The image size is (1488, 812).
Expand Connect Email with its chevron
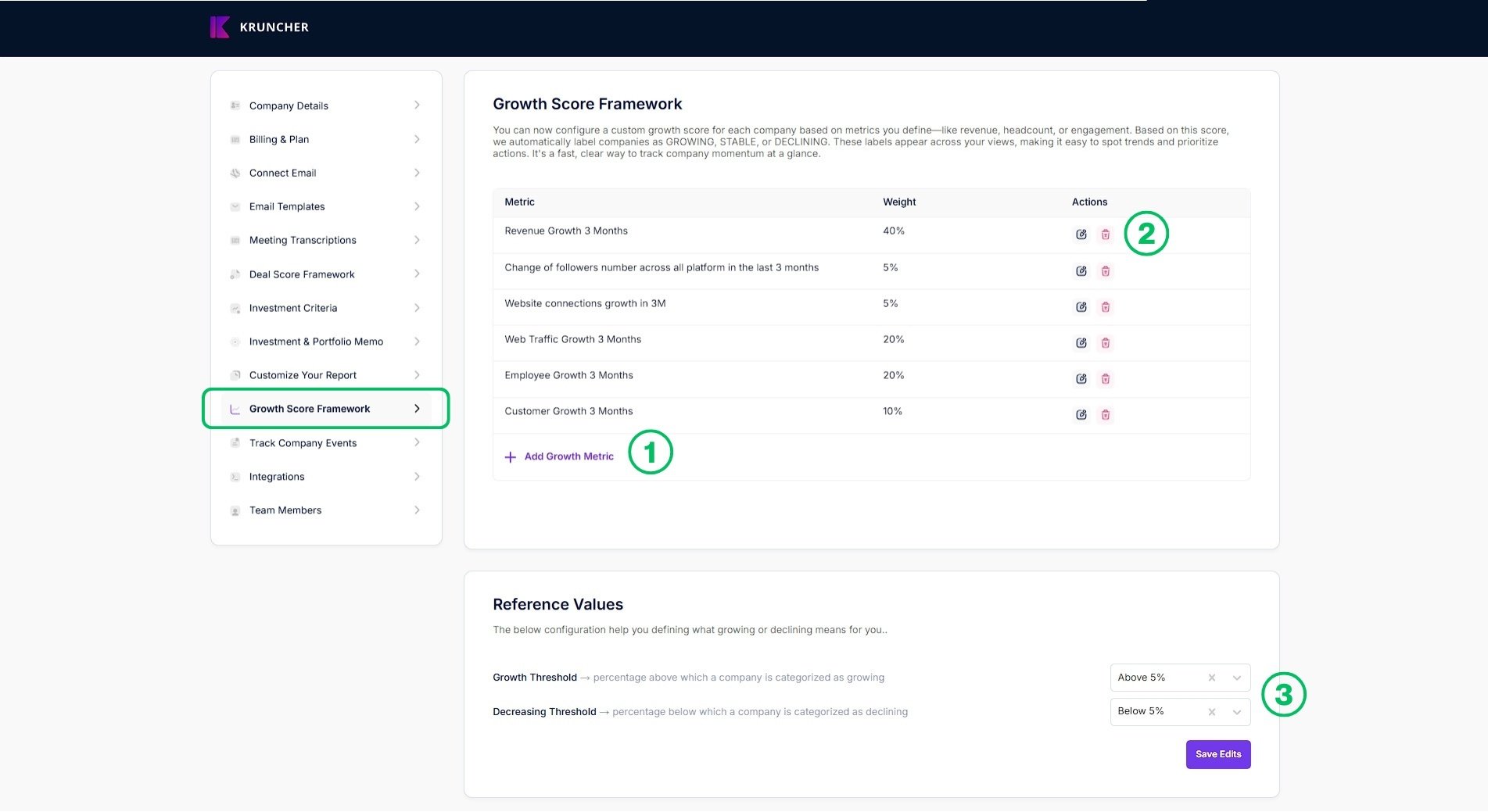coord(417,173)
